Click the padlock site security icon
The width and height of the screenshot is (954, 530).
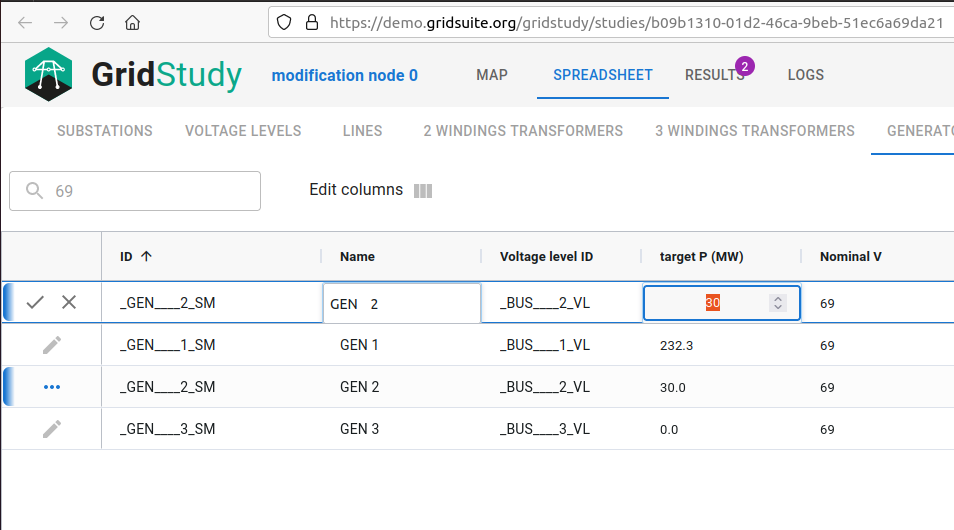pyautogui.click(x=312, y=23)
